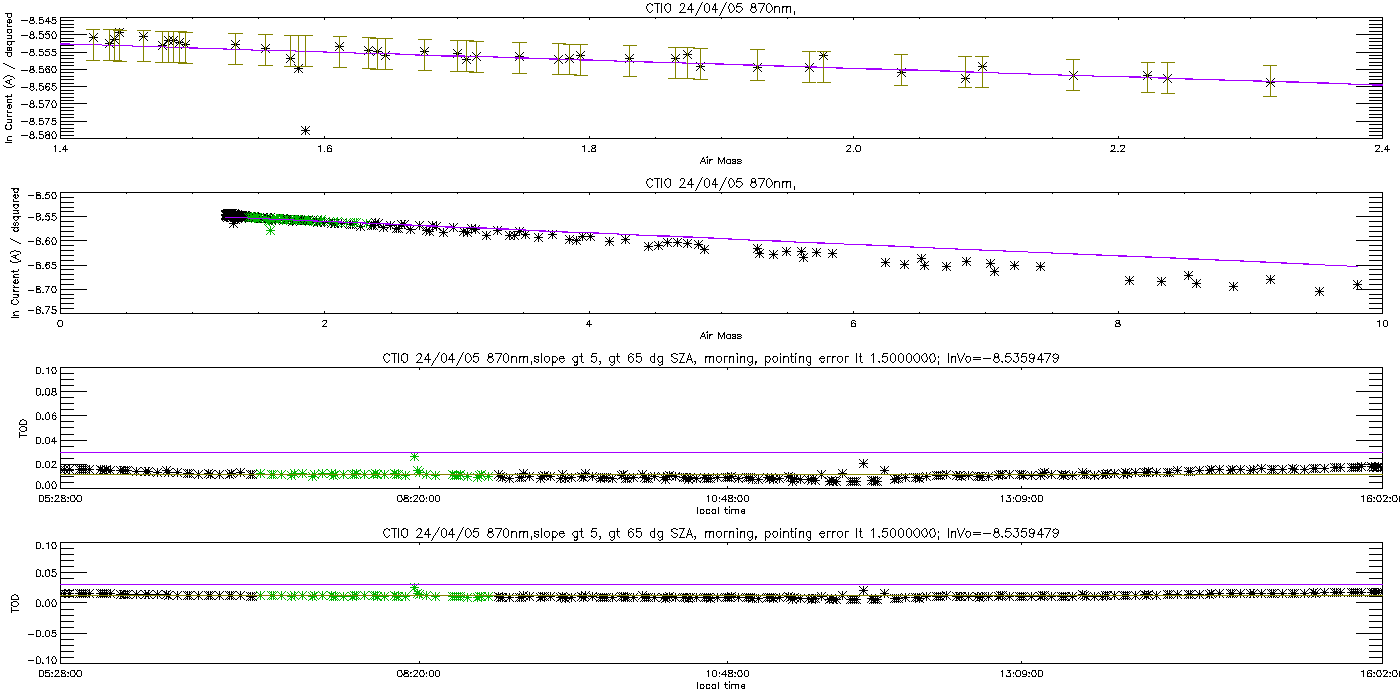1400x700 pixels.
Task: Select the rightmost data point in the top plot
Action: [x=1270, y=82]
